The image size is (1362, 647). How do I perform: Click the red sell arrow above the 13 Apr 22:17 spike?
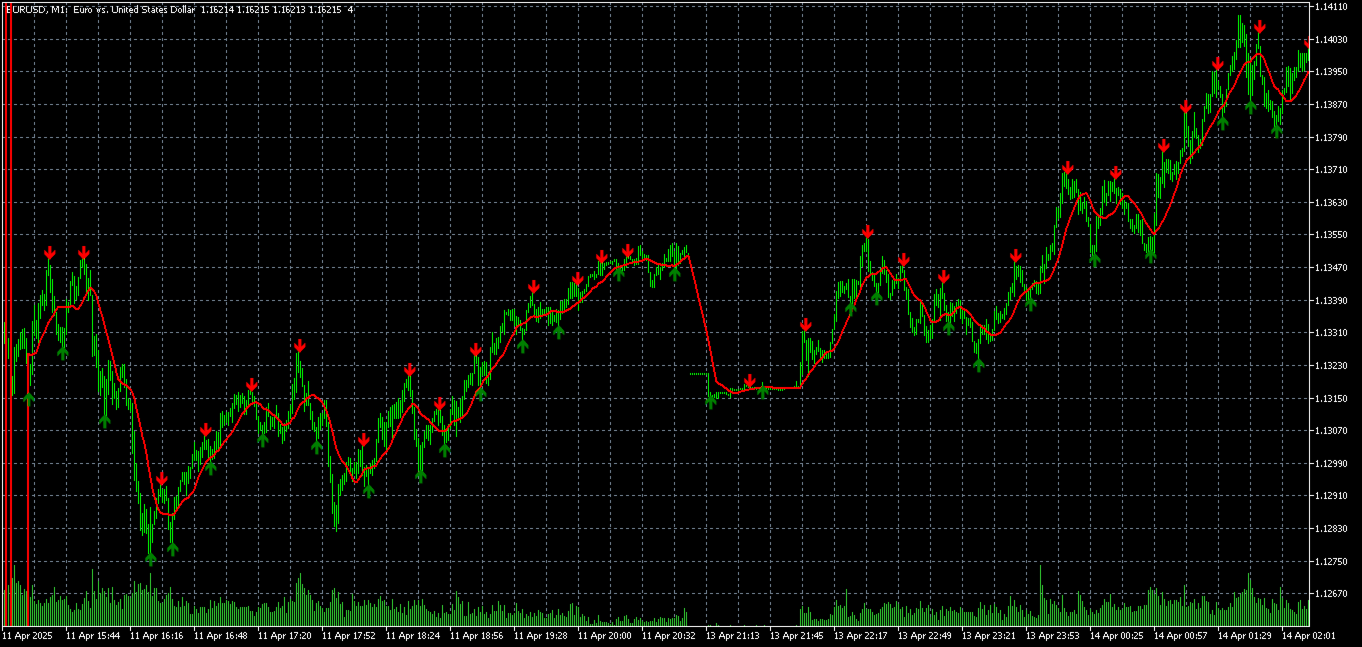867,233
